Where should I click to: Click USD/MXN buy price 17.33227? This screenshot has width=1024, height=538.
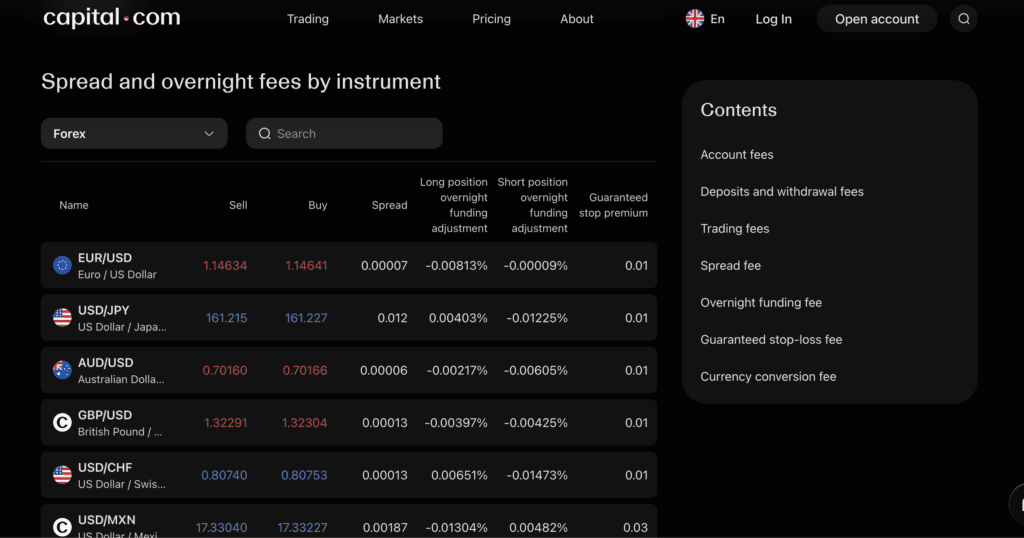click(x=302, y=528)
